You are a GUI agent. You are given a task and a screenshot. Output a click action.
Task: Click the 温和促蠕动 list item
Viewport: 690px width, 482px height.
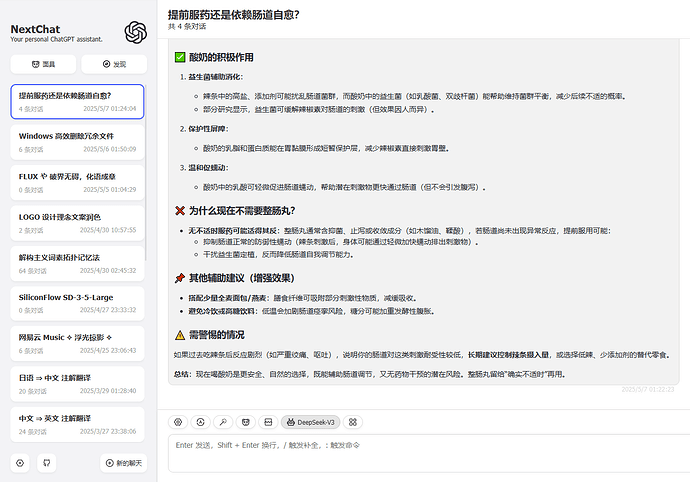pos(209,168)
